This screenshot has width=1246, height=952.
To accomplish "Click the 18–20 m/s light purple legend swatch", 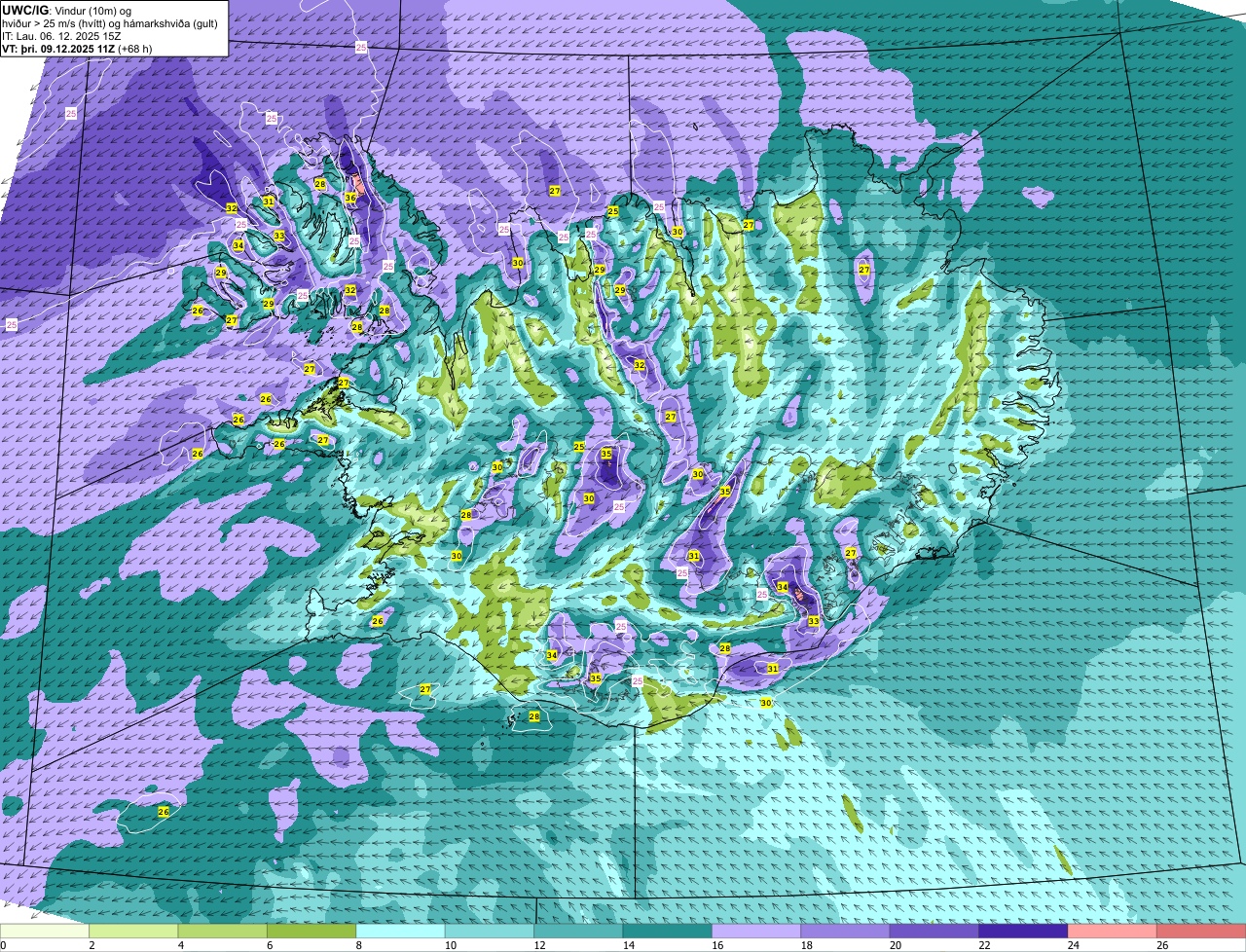I will coord(846,932).
